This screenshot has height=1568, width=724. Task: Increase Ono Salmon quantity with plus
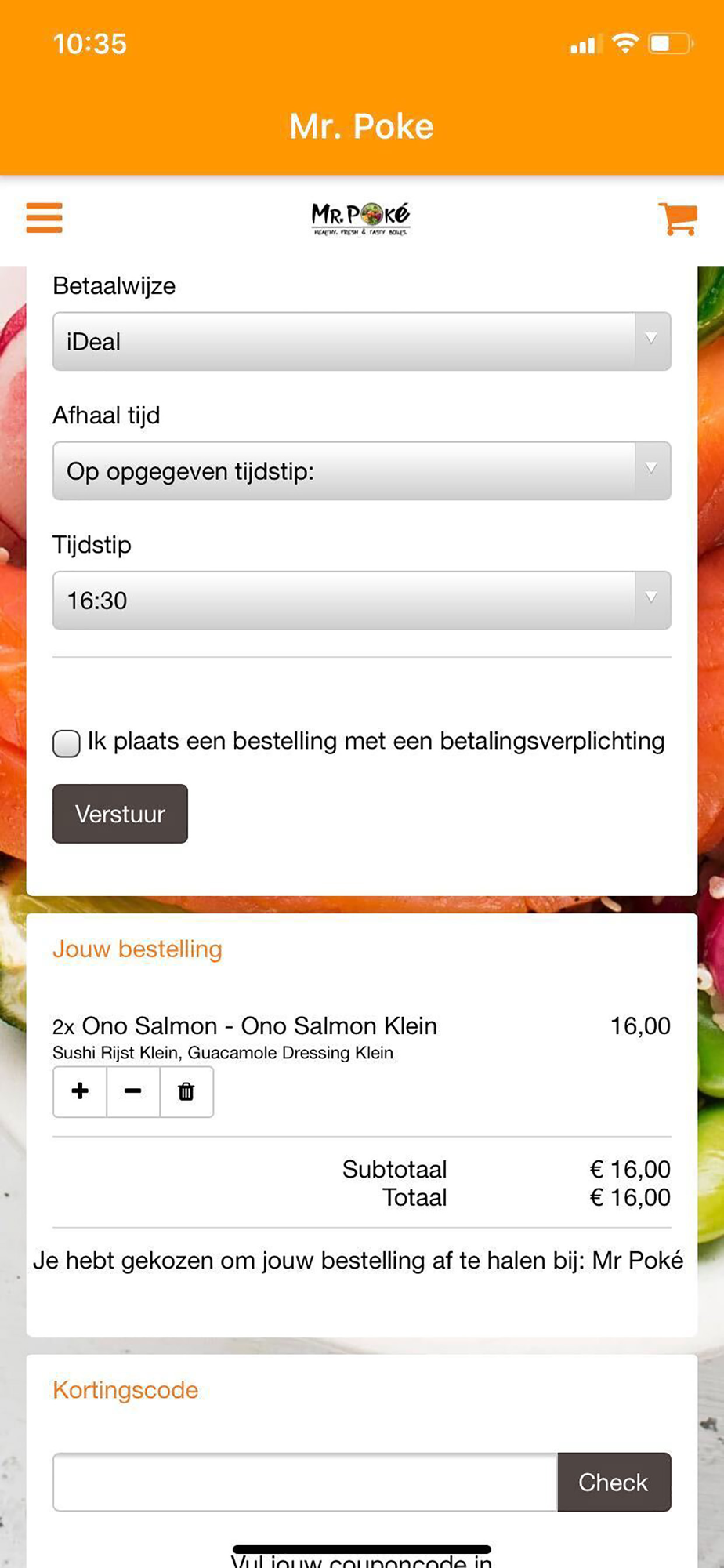(80, 1091)
